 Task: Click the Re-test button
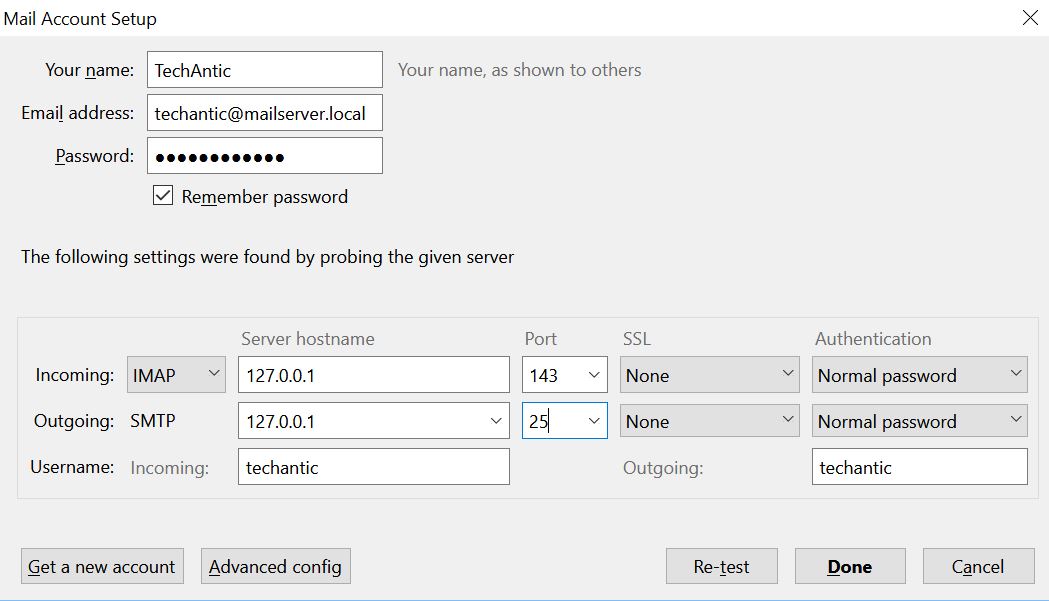[x=721, y=567]
